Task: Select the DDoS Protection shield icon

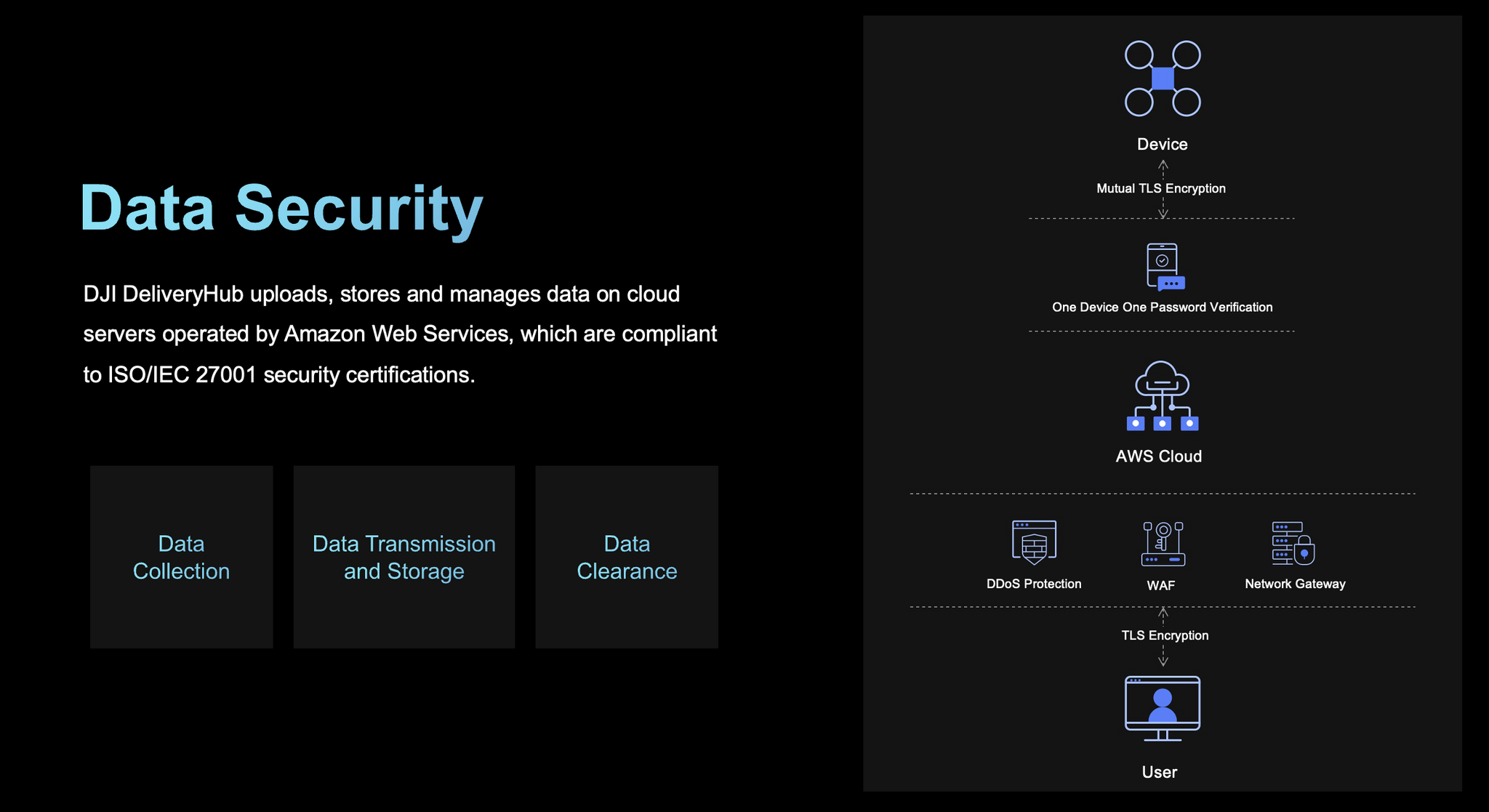Action: [x=1034, y=542]
